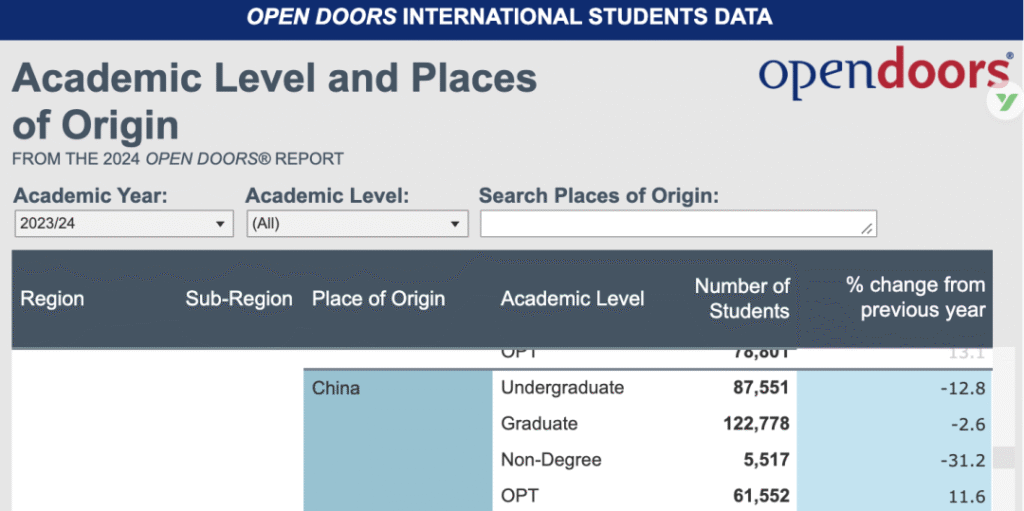Click the Open Doors International Students Data banner
This screenshot has height=511, width=1024.
coord(510,18)
